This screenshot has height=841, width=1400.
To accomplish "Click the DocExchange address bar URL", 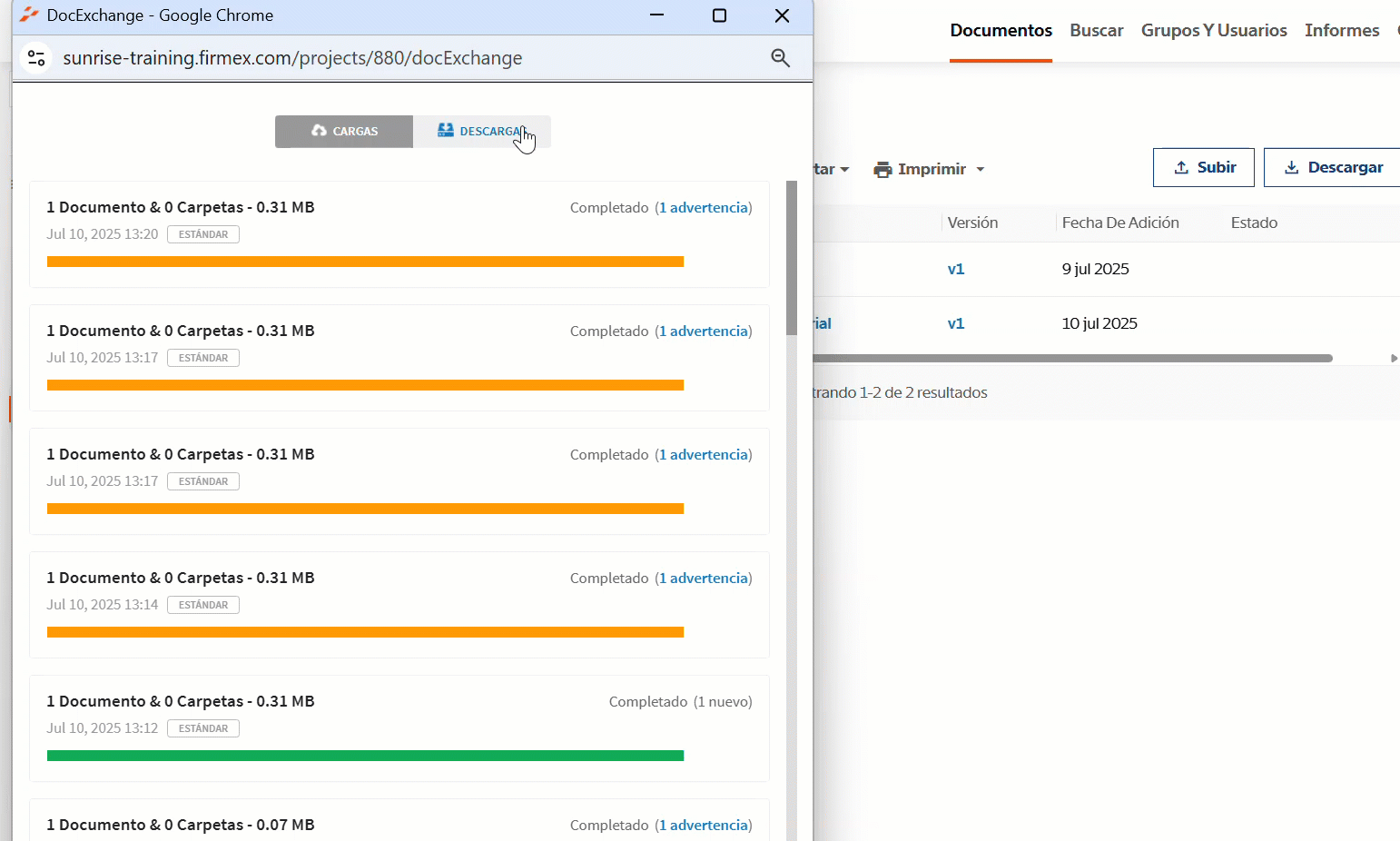I will (292, 58).
